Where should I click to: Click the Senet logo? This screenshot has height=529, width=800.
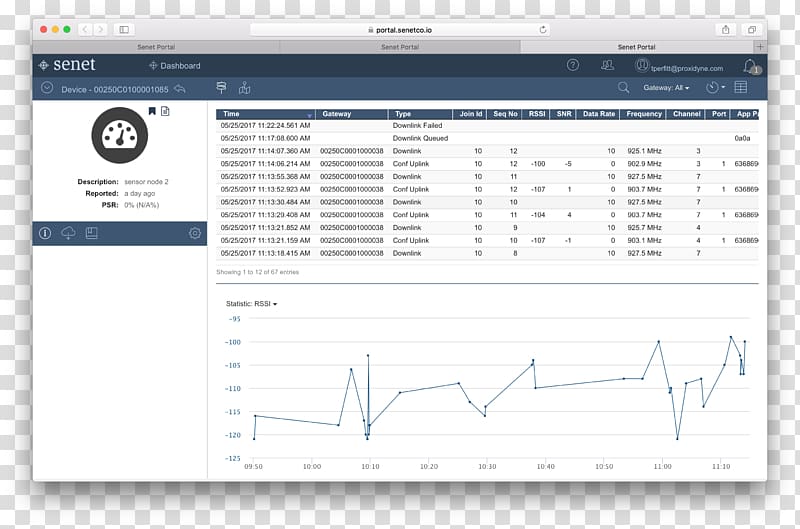67,65
